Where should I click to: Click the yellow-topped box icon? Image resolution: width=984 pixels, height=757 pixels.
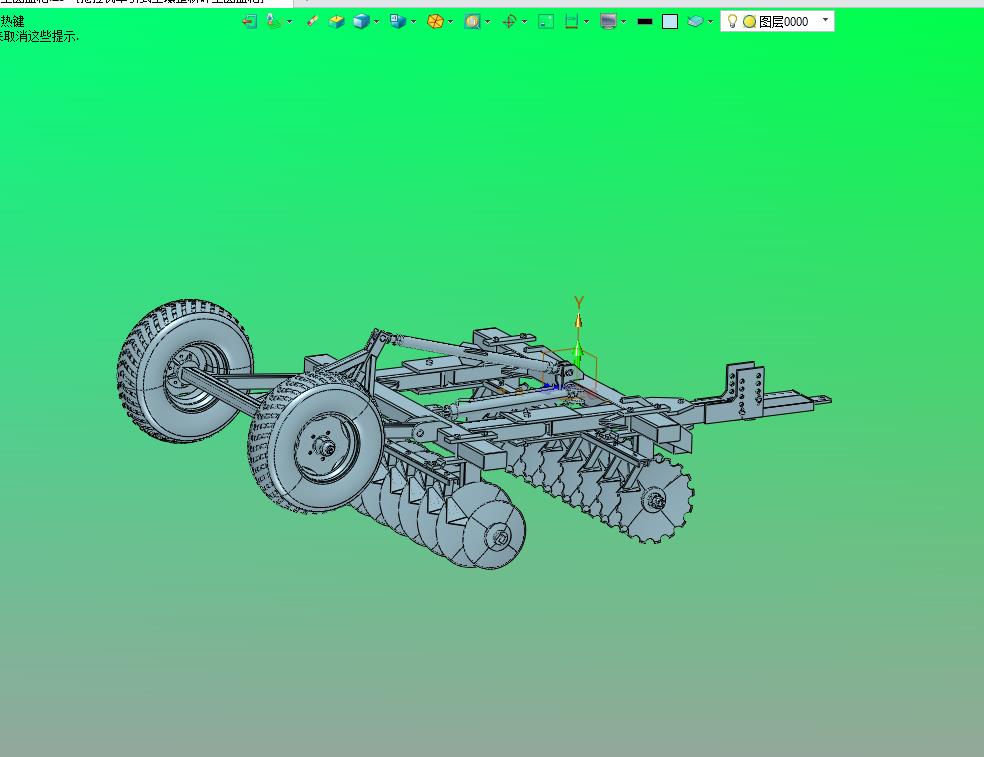pyautogui.click(x=336, y=22)
